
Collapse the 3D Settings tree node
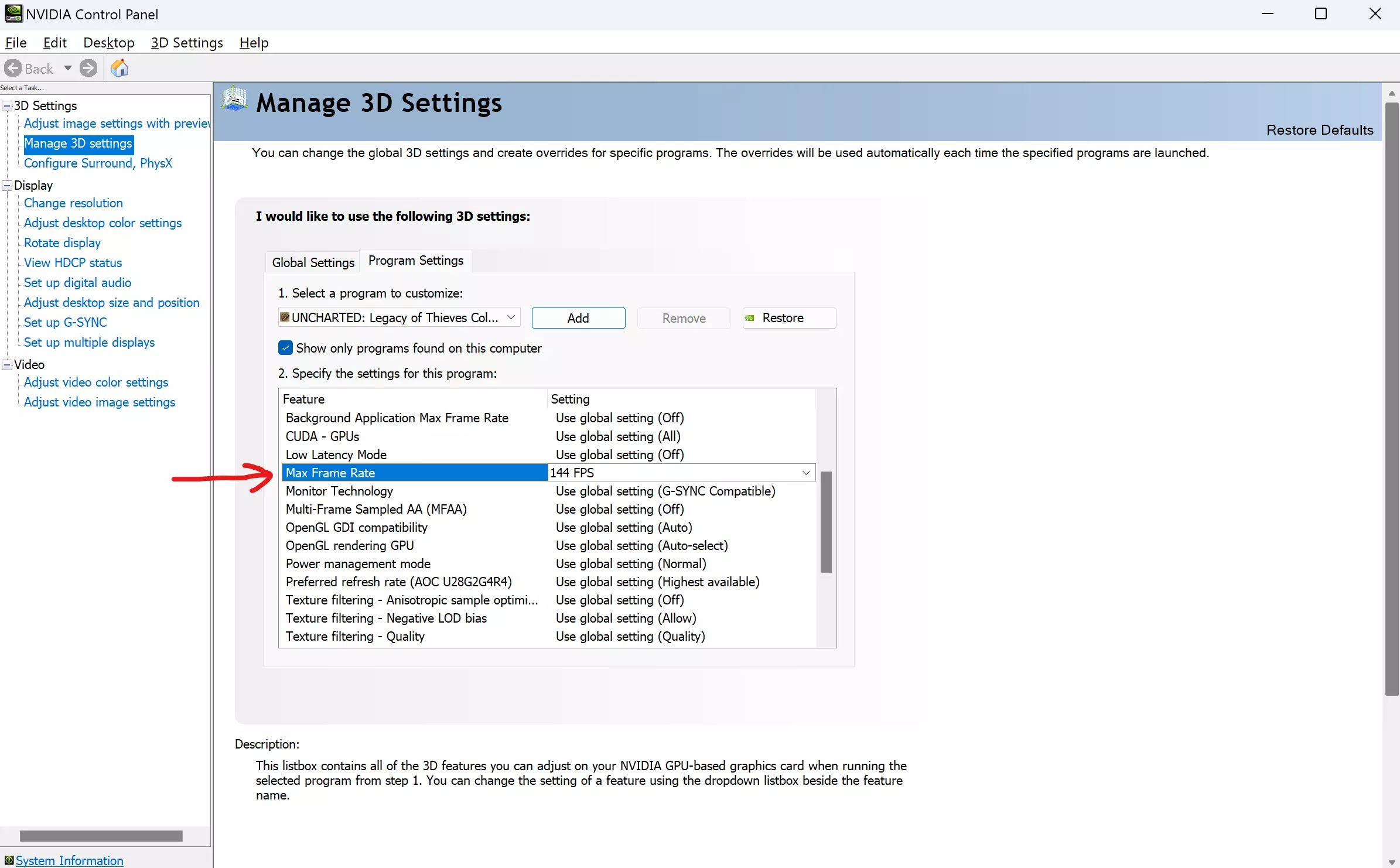coord(8,106)
